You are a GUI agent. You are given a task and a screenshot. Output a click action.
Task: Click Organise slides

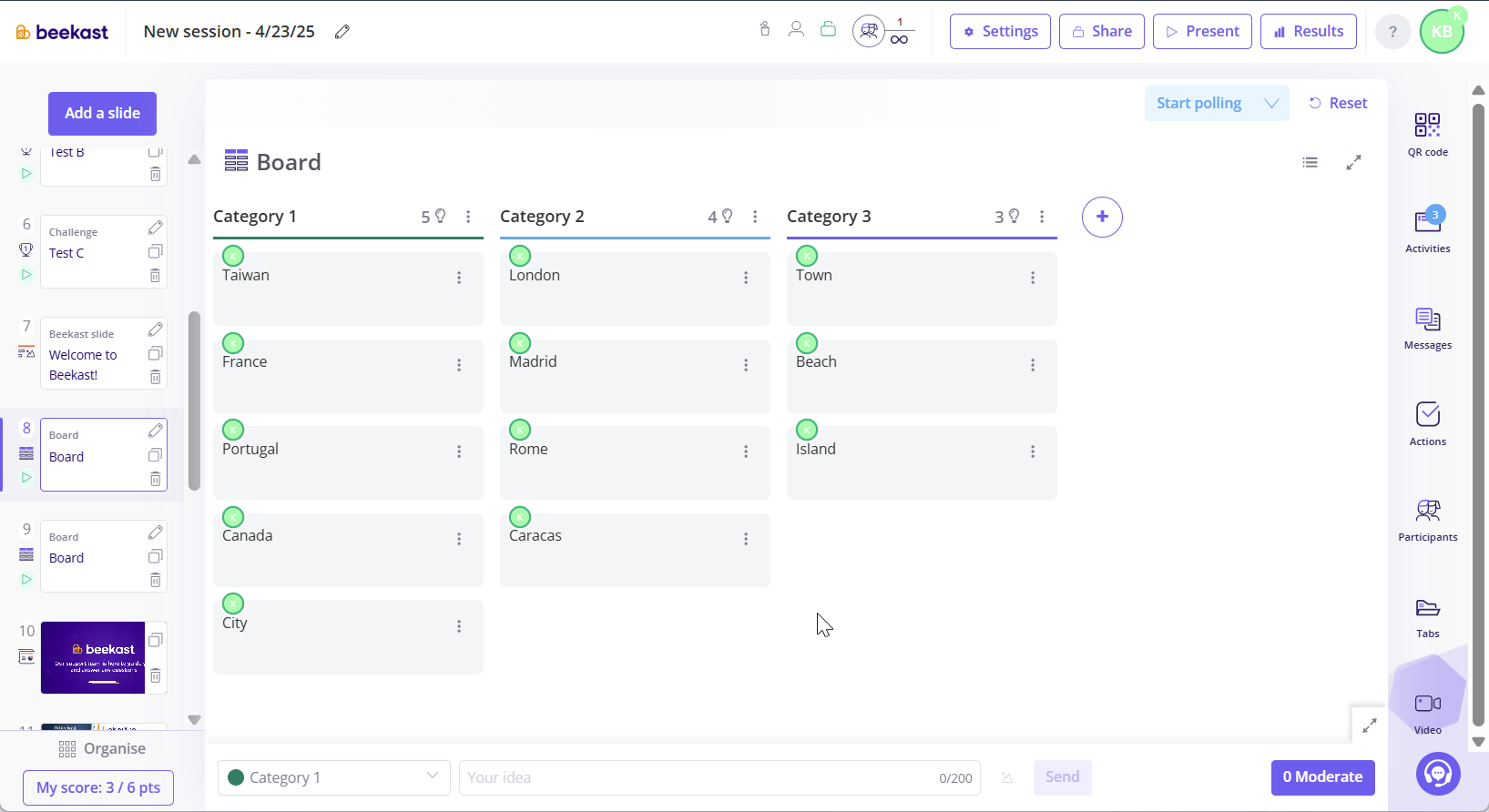pyautogui.click(x=102, y=748)
